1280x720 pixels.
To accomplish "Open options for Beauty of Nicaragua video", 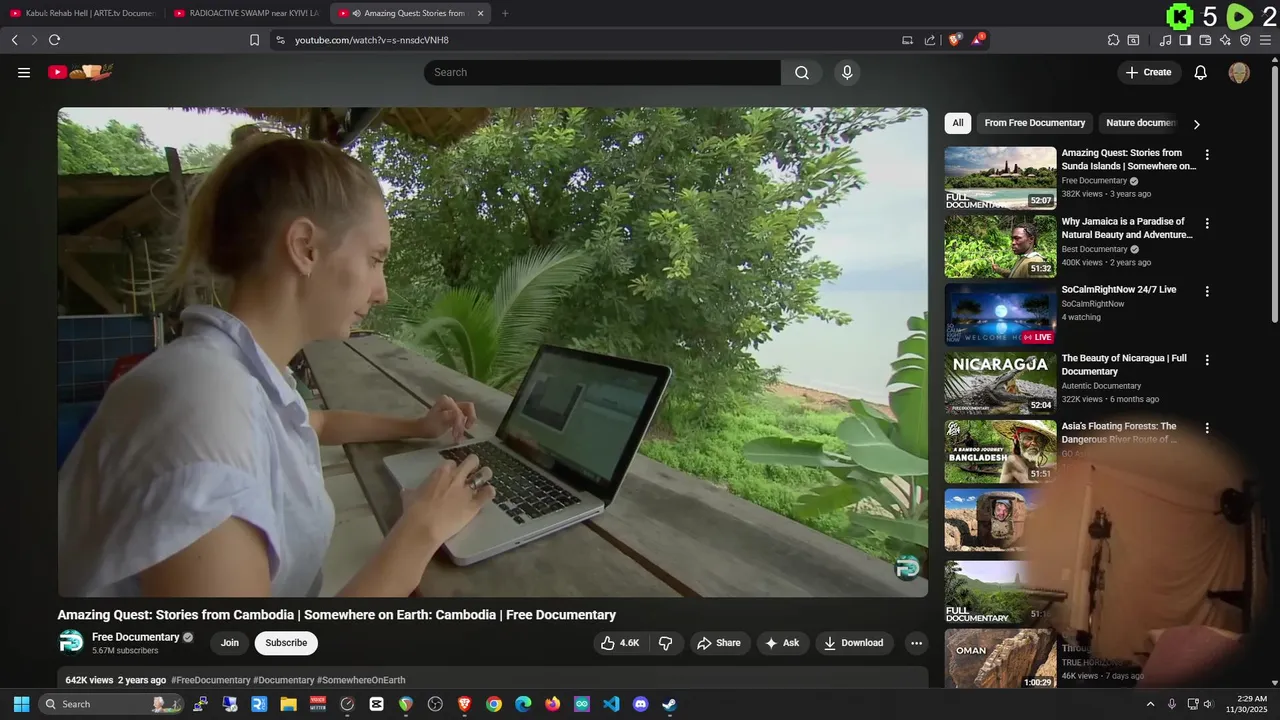I will click(x=1207, y=360).
